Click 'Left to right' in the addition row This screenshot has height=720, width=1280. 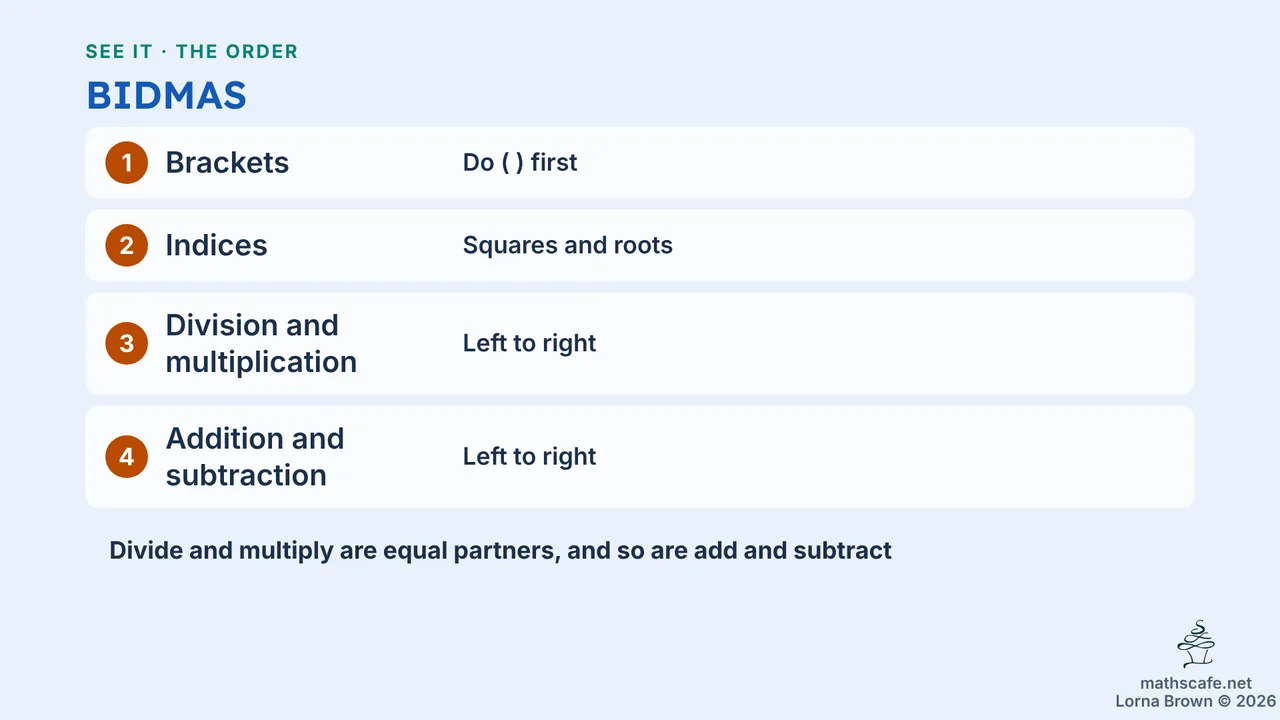[529, 457]
